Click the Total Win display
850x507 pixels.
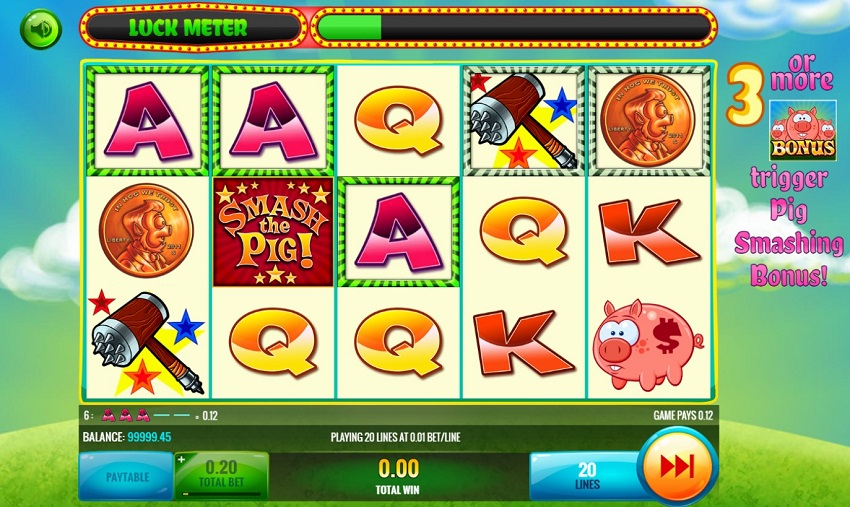[x=398, y=476]
